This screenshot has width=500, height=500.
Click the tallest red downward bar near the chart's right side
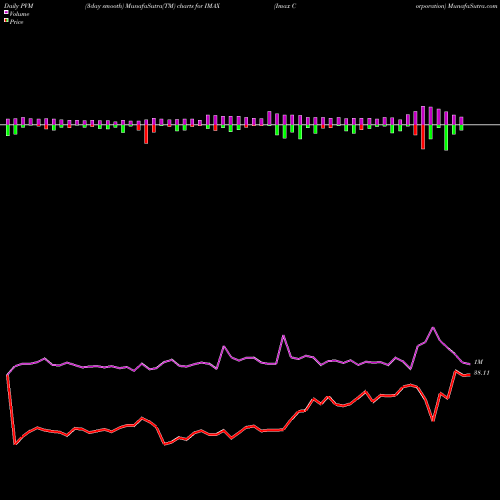[x=423, y=137]
